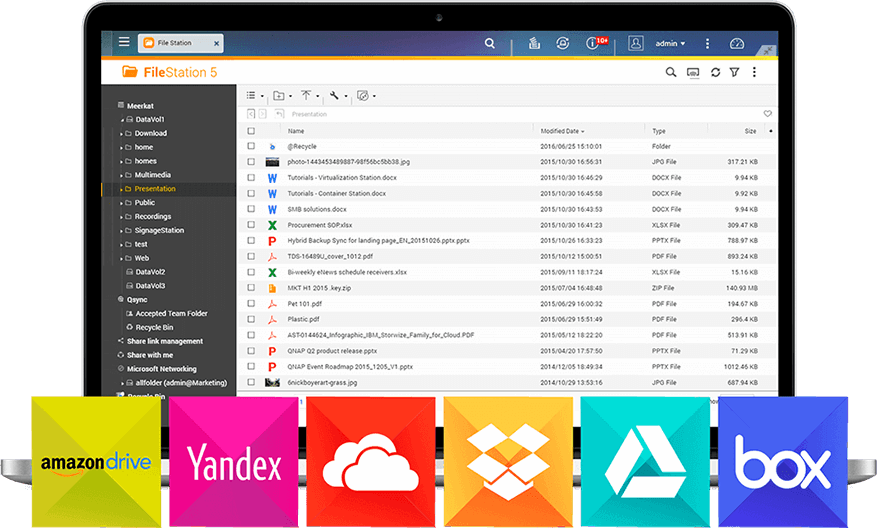
Task: Click the Excel icon for Bi-weekly eNews schedule
Action: [272, 272]
